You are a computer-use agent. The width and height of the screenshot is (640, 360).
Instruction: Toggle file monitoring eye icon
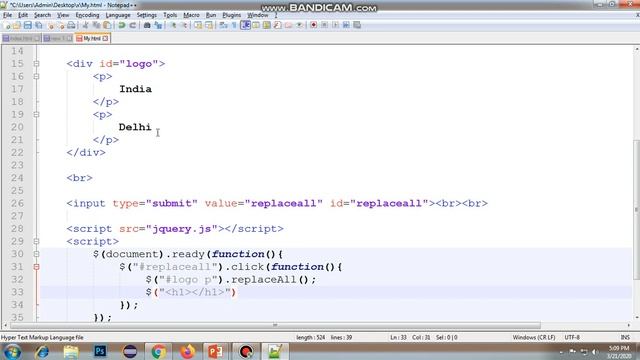click(x=299, y=25)
